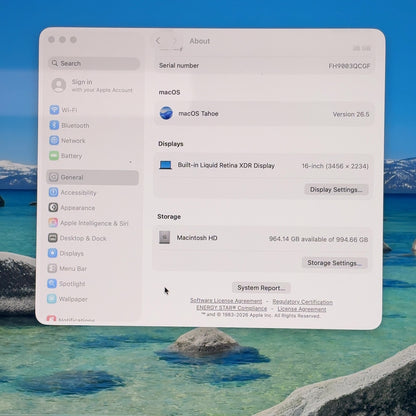Select the Desktop & Dock icon

pyautogui.click(x=53, y=238)
